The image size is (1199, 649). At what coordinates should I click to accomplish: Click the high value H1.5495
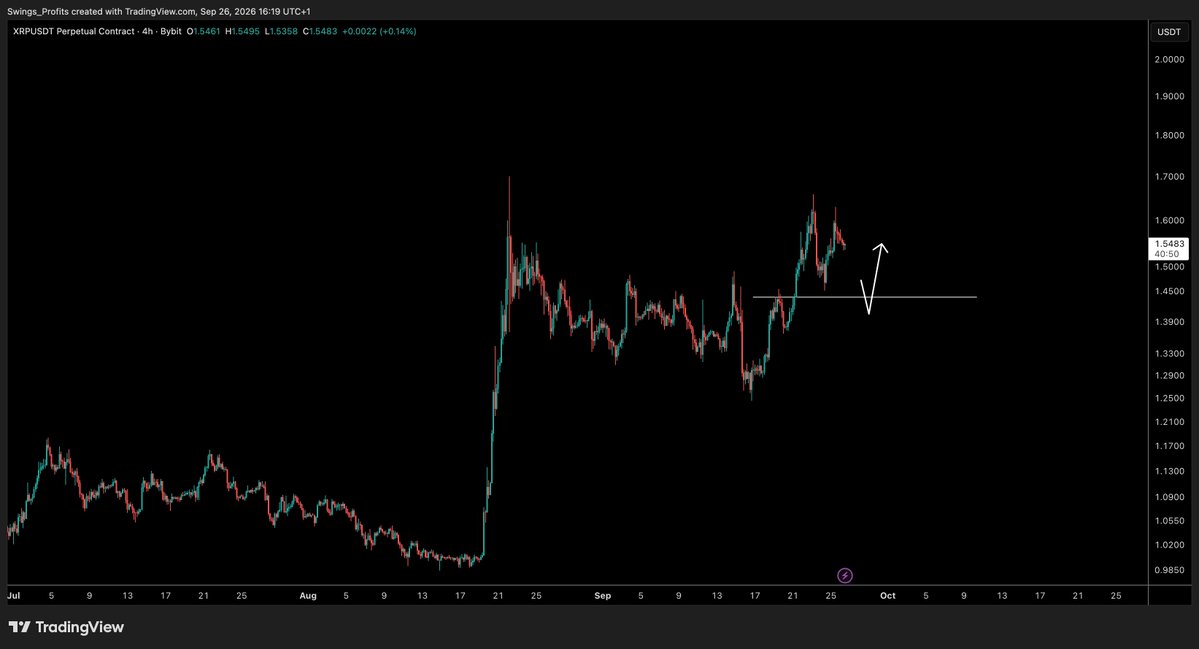coord(242,31)
